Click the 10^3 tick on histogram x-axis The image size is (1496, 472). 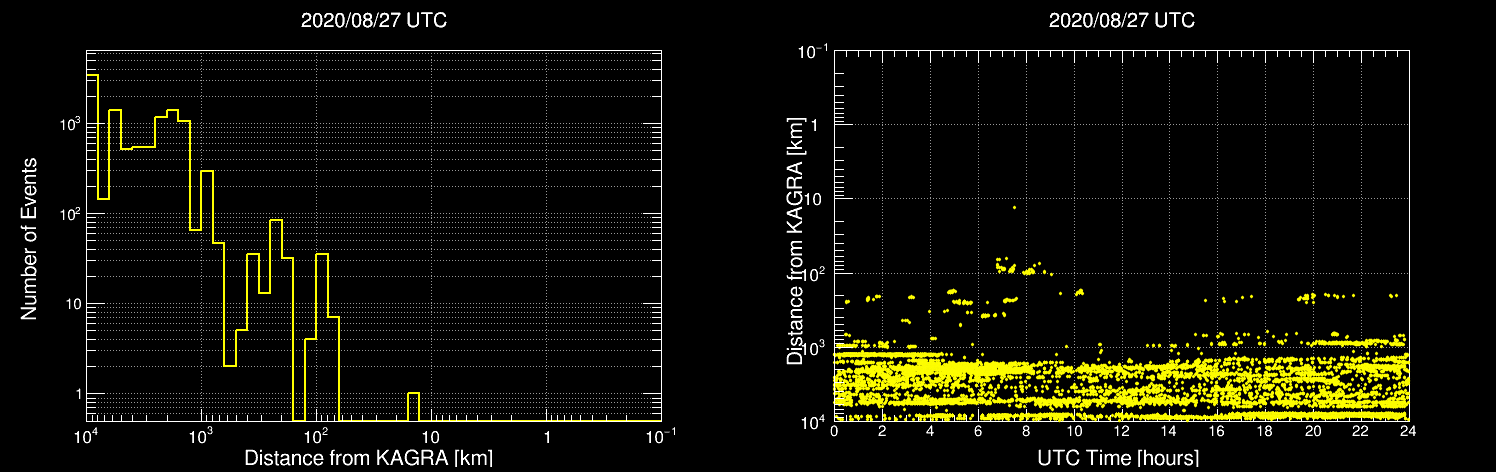tap(202, 436)
